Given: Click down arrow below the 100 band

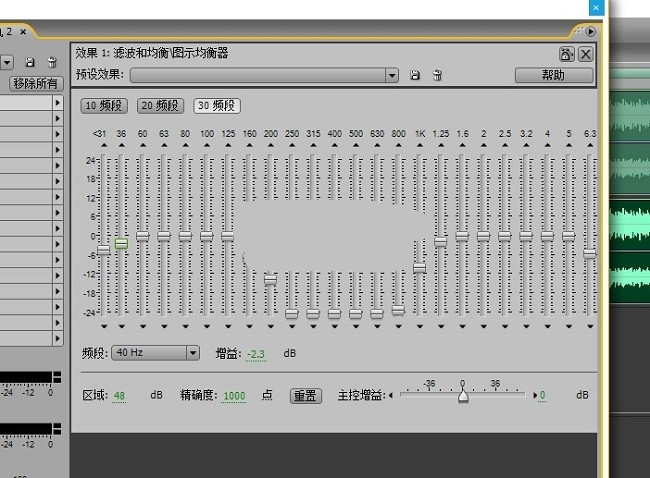Looking at the screenshot, I should [206, 327].
